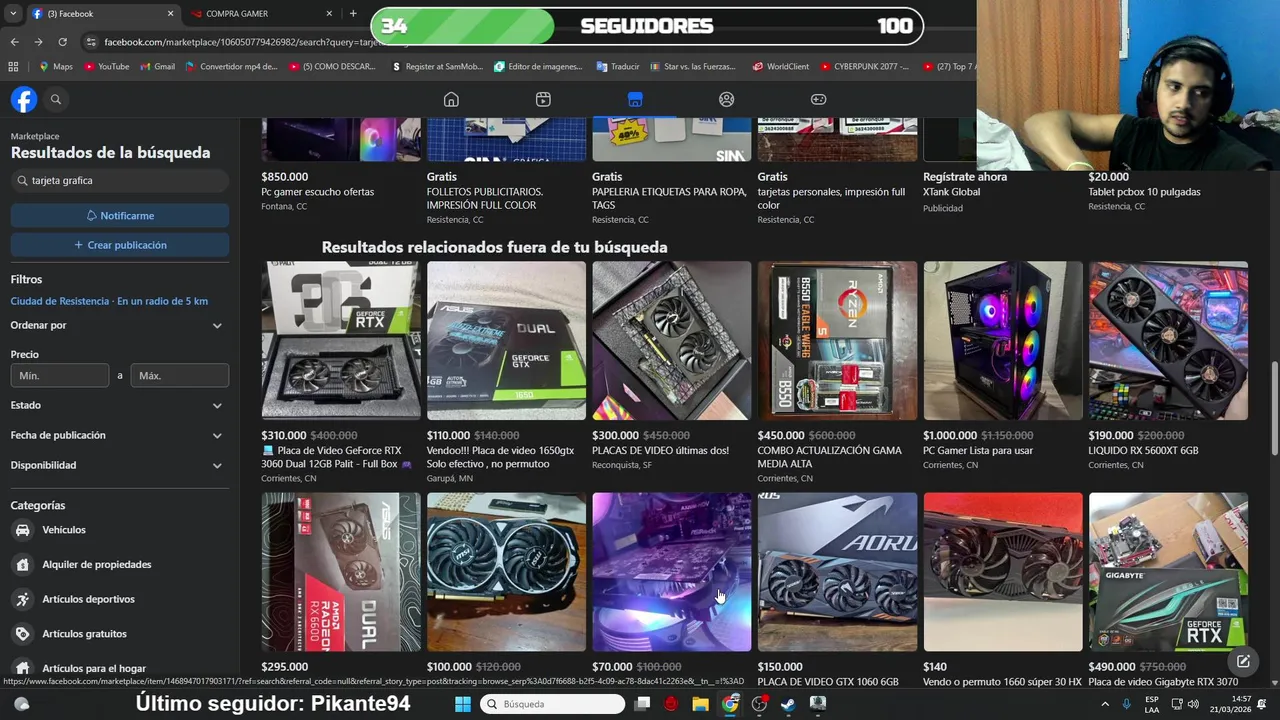The height and width of the screenshot is (720, 1280).
Task: Open Aorus GTX 1060 6GB listing
Action: click(x=837, y=572)
